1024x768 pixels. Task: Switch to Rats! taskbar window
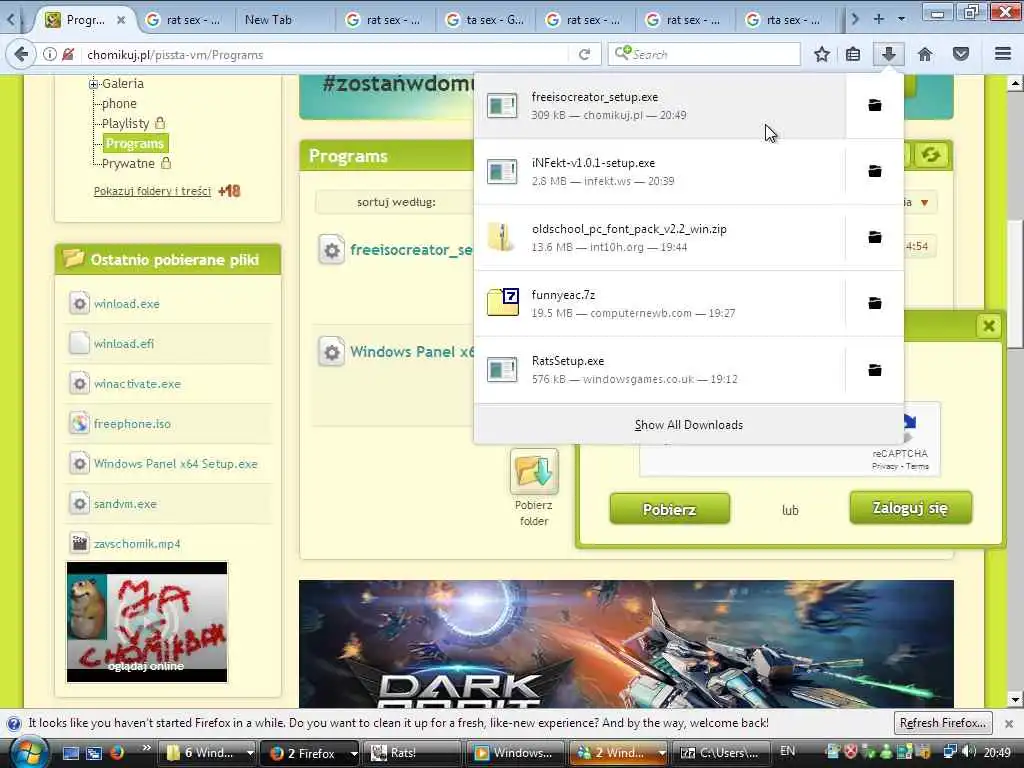click(413, 753)
